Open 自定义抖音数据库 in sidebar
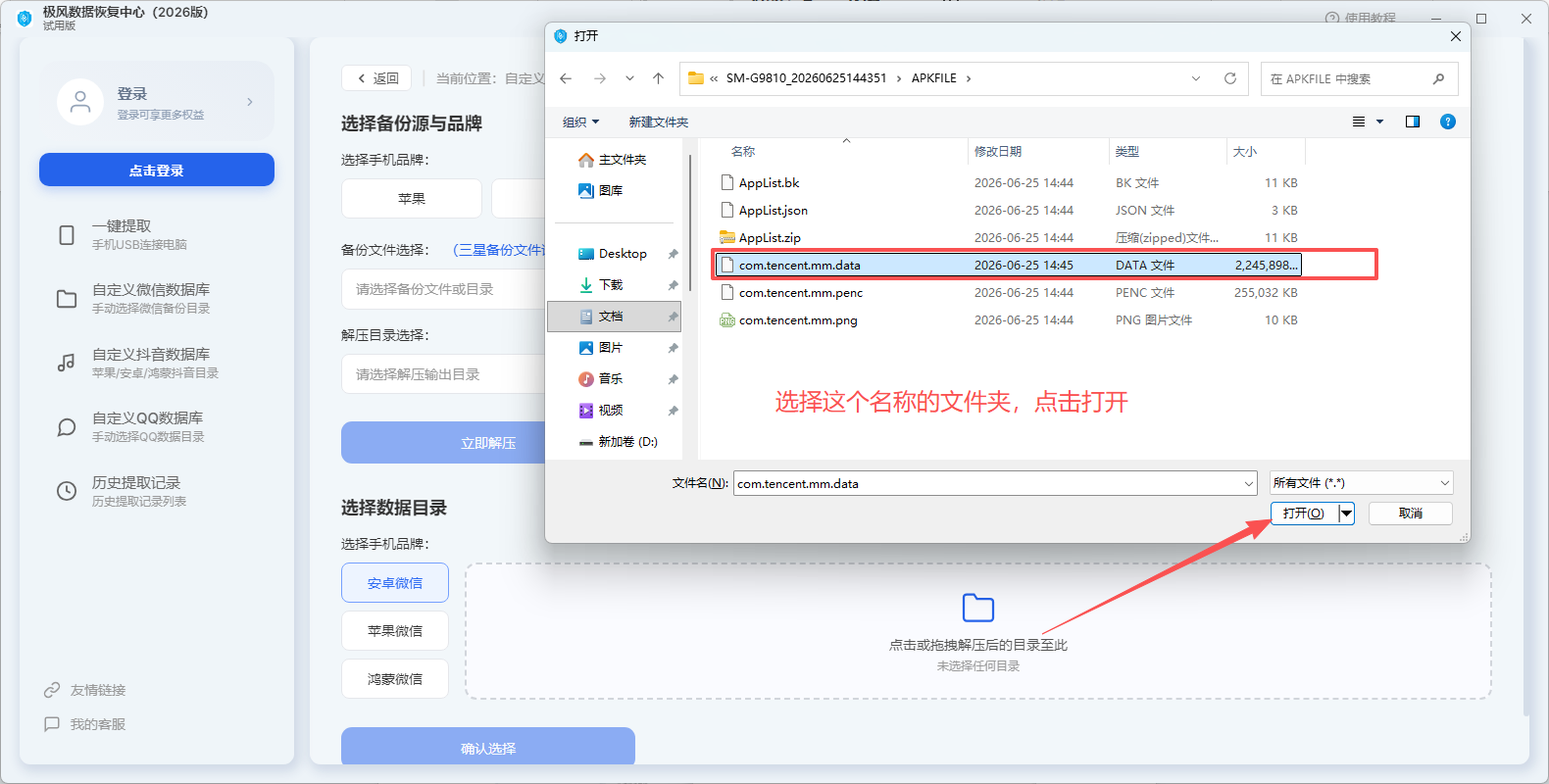Image resolution: width=1549 pixels, height=784 pixels. coord(157,364)
